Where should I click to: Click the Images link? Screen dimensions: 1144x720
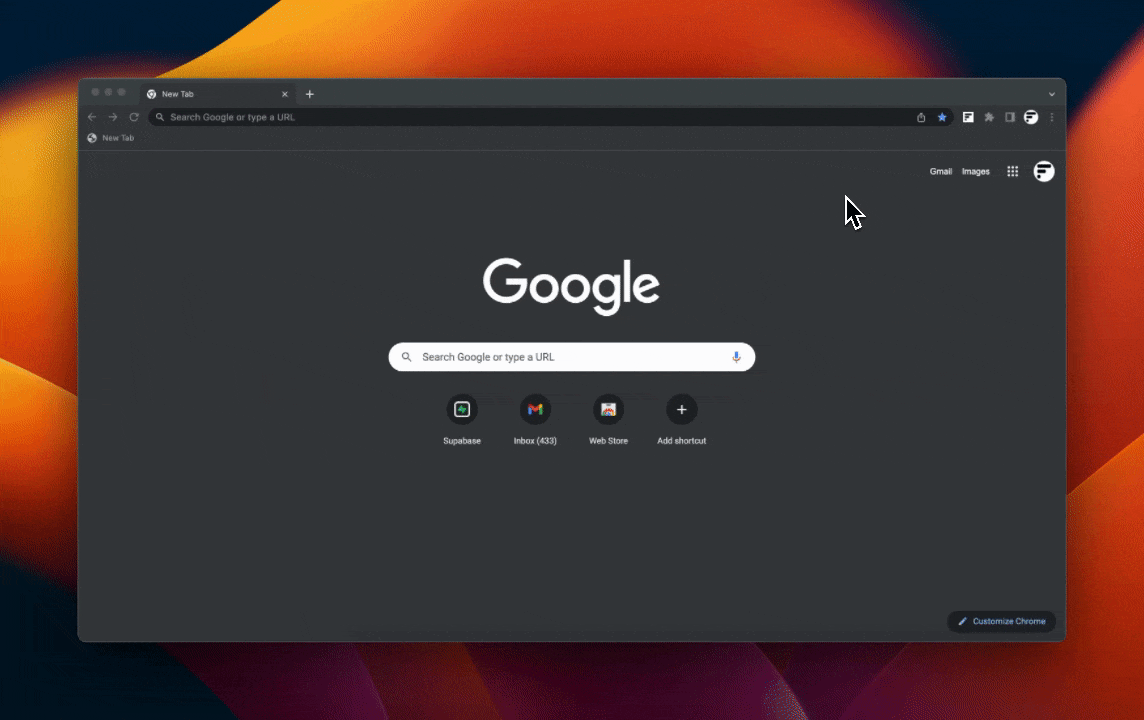(975, 171)
